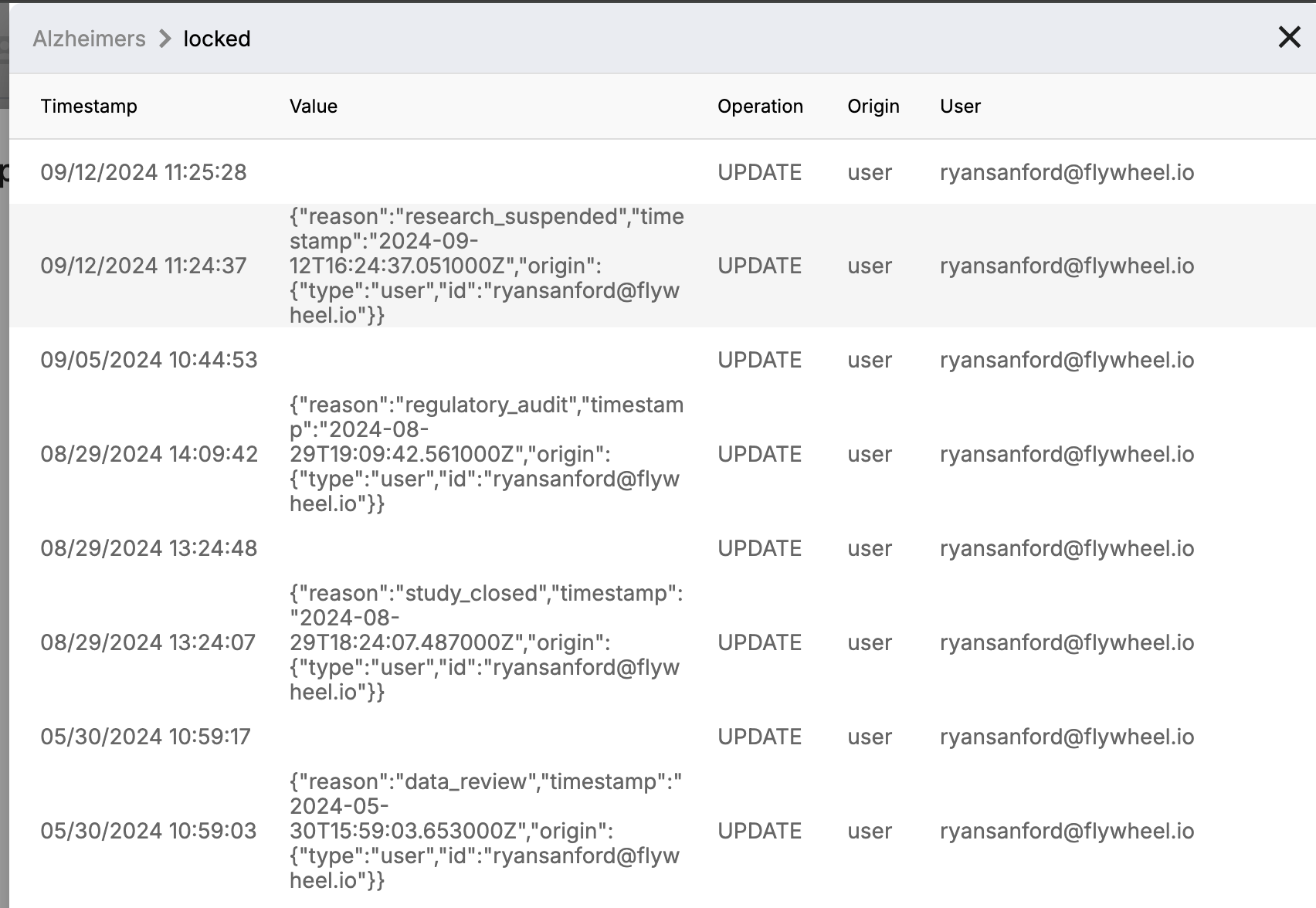
Task: Click UPDATE in the 05/30/2024 10:59:17 row
Action: click(760, 737)
